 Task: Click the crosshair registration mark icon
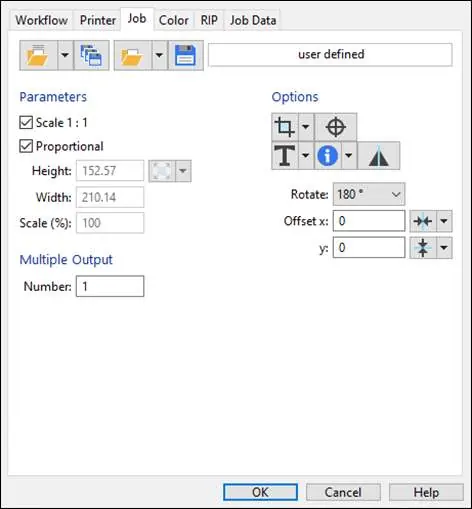click(x=336, y=127)
